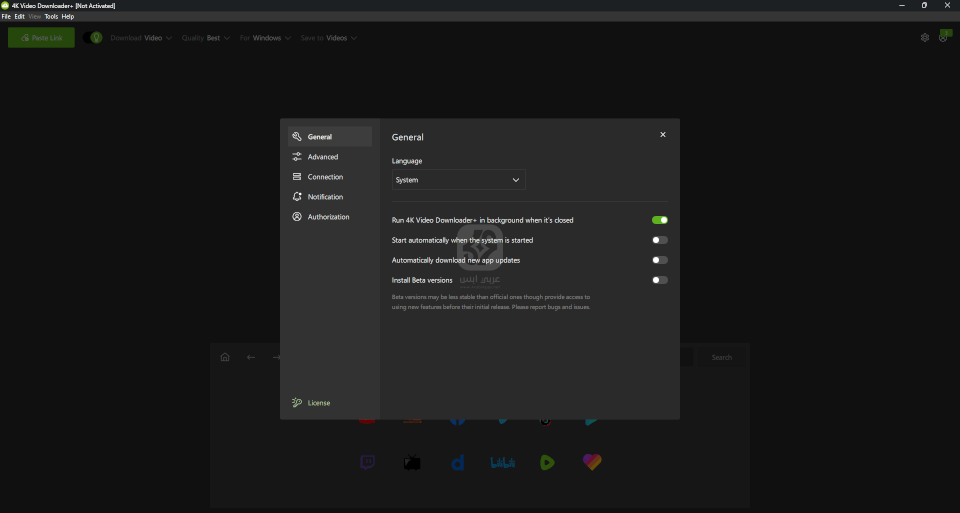Open the Twitch site icon
Screen dimensions: 960x513
tap(367, 462)
